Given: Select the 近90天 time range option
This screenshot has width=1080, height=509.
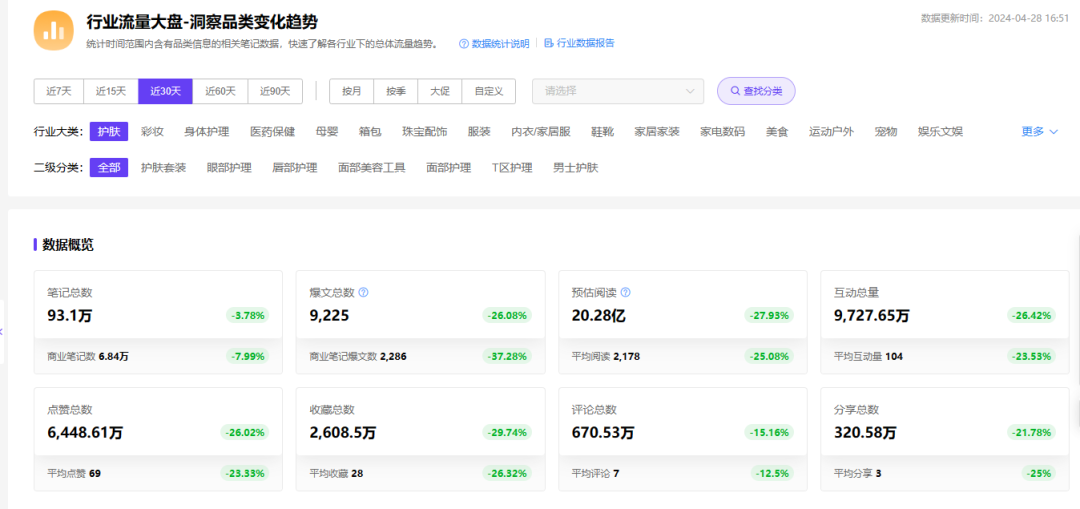Looking at the screenshot, I should [x=275, y=91].
